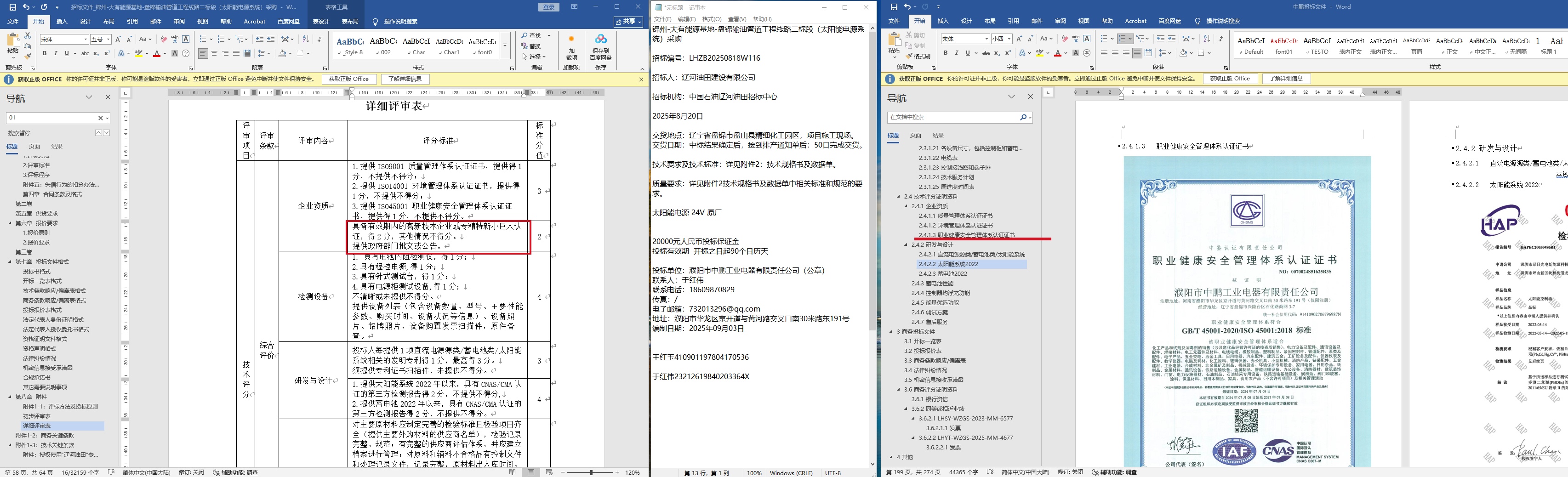Click the Center align icon in left Word
This screenshot has height=477, width=1568.
(214, 54)
